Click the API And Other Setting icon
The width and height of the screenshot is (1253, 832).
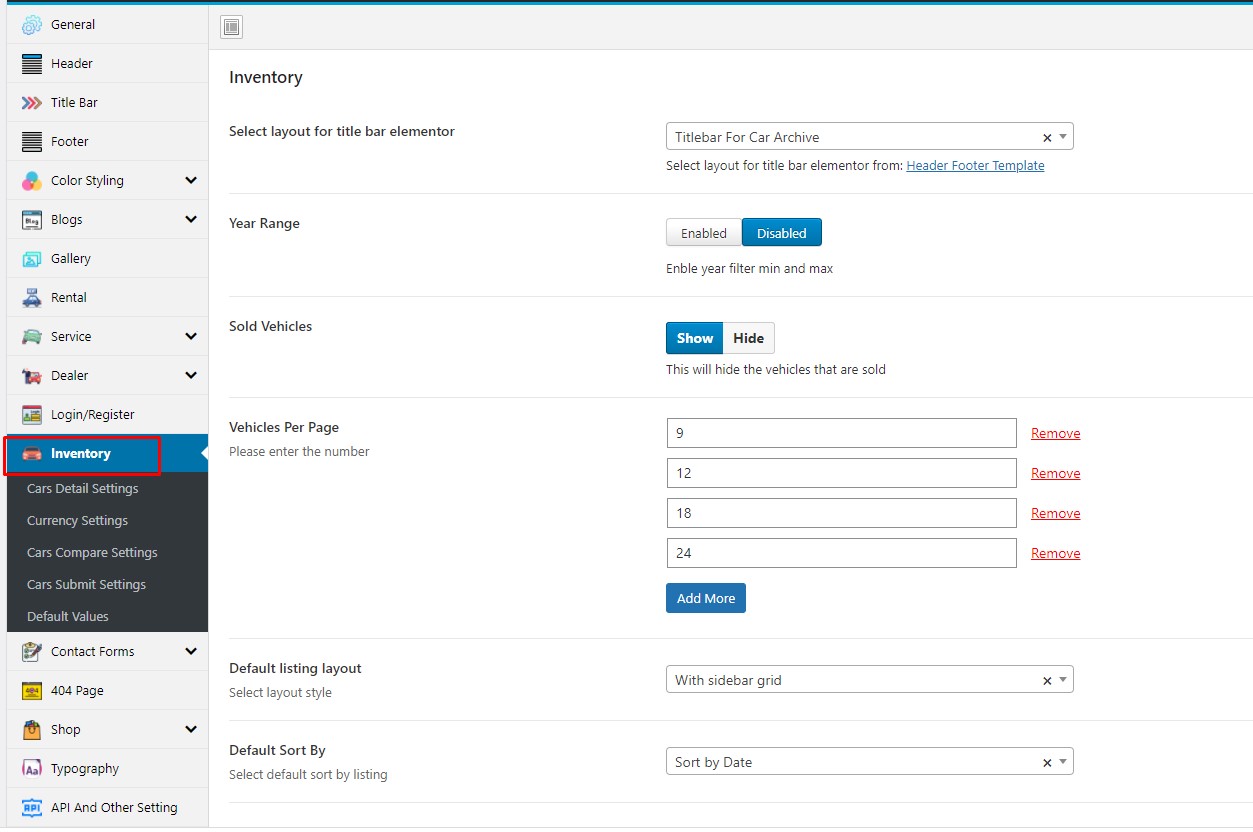coord(32,808)
